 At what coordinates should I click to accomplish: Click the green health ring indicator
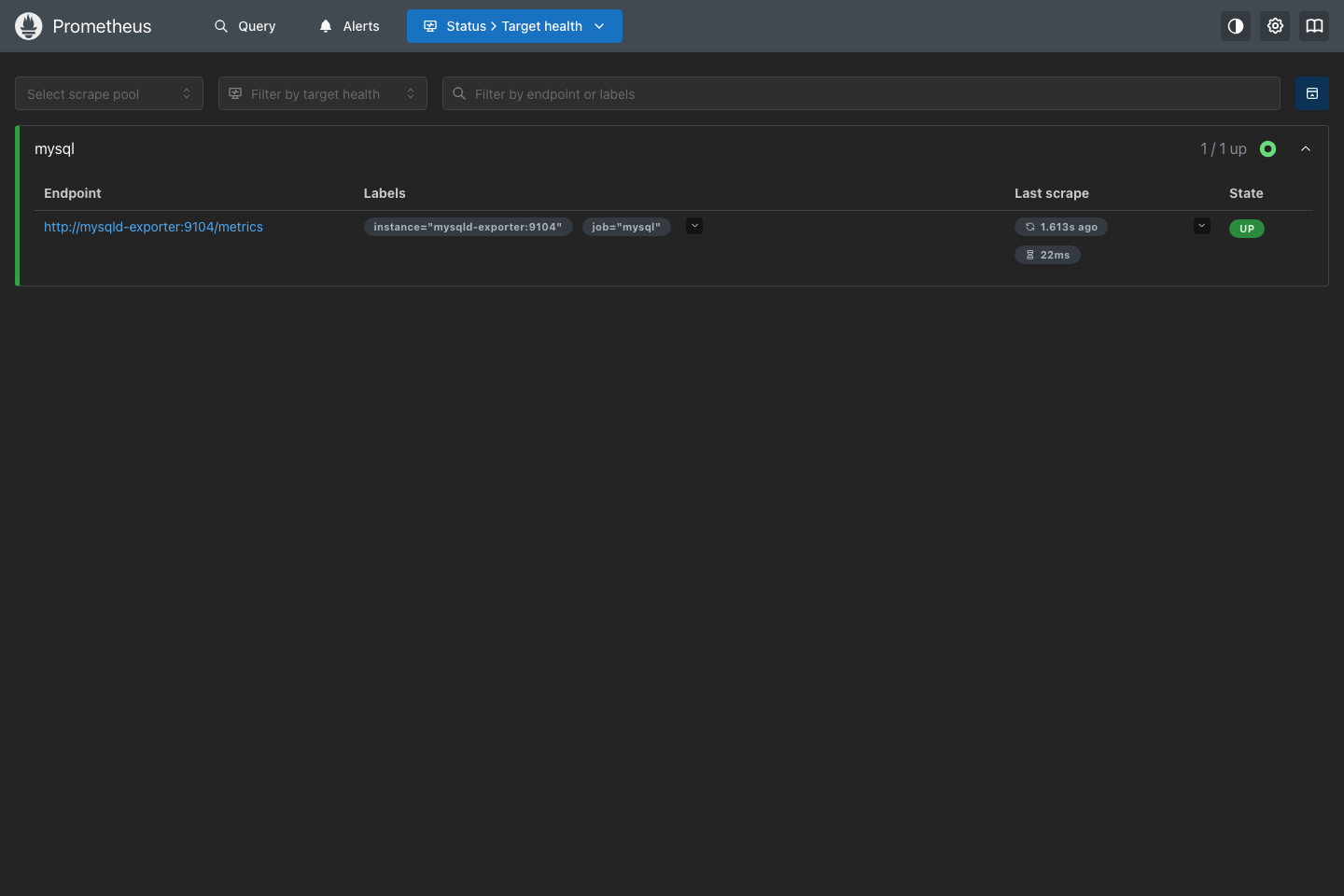click(x=1267, y=148)
